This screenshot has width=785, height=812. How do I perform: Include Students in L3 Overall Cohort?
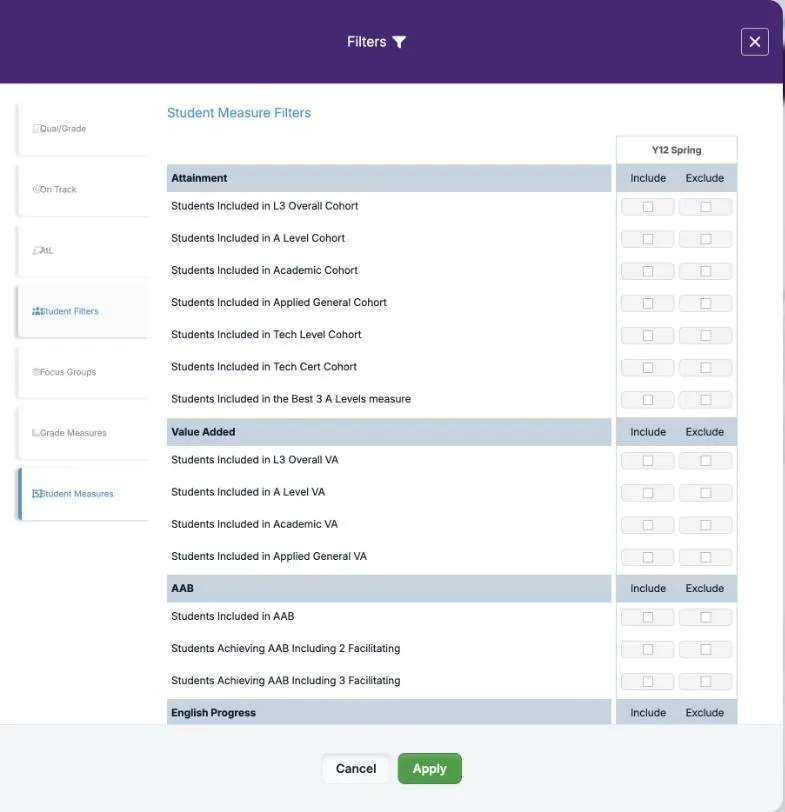[648, 207]
